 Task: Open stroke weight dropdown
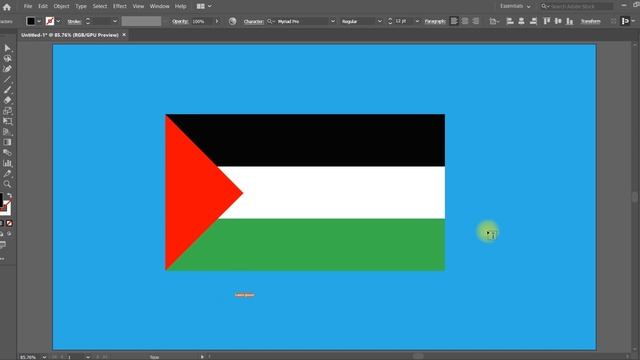[115, 21]
